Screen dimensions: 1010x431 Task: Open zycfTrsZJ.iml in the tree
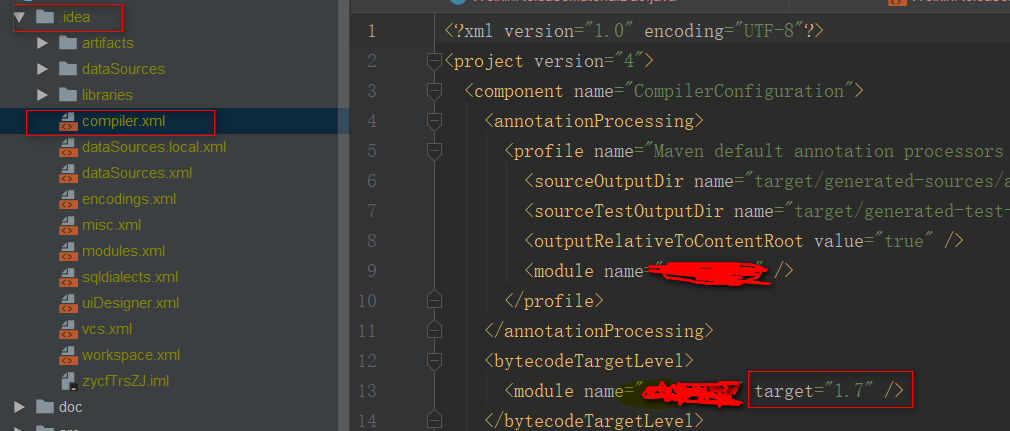126,381
